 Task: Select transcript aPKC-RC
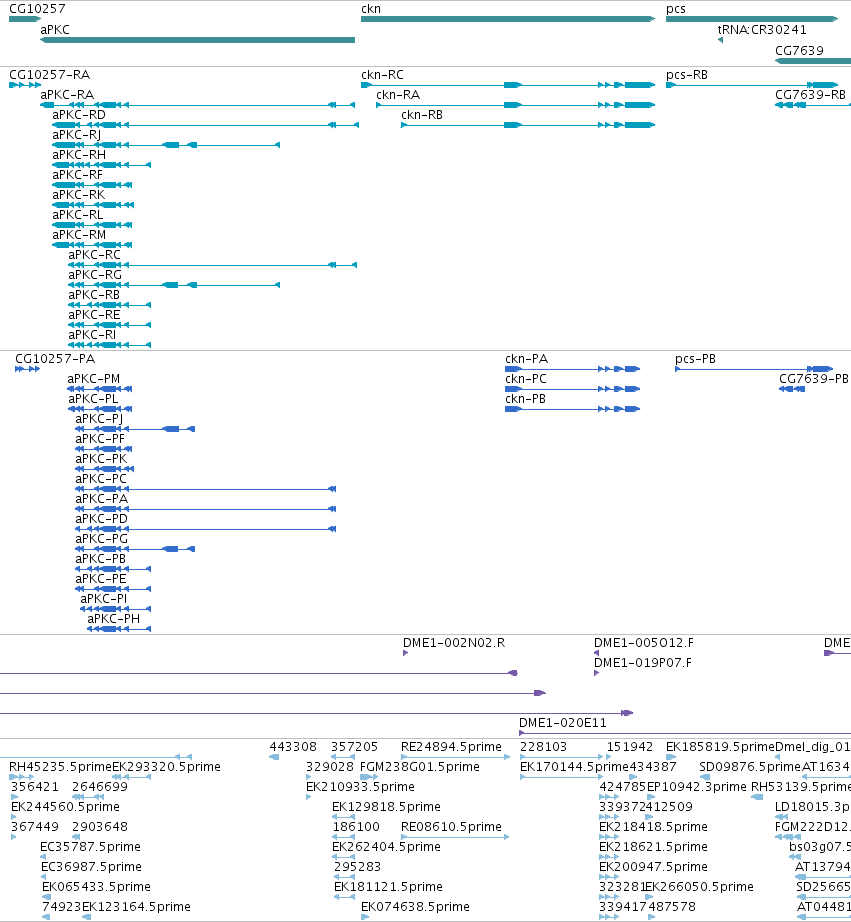point(94,255)
